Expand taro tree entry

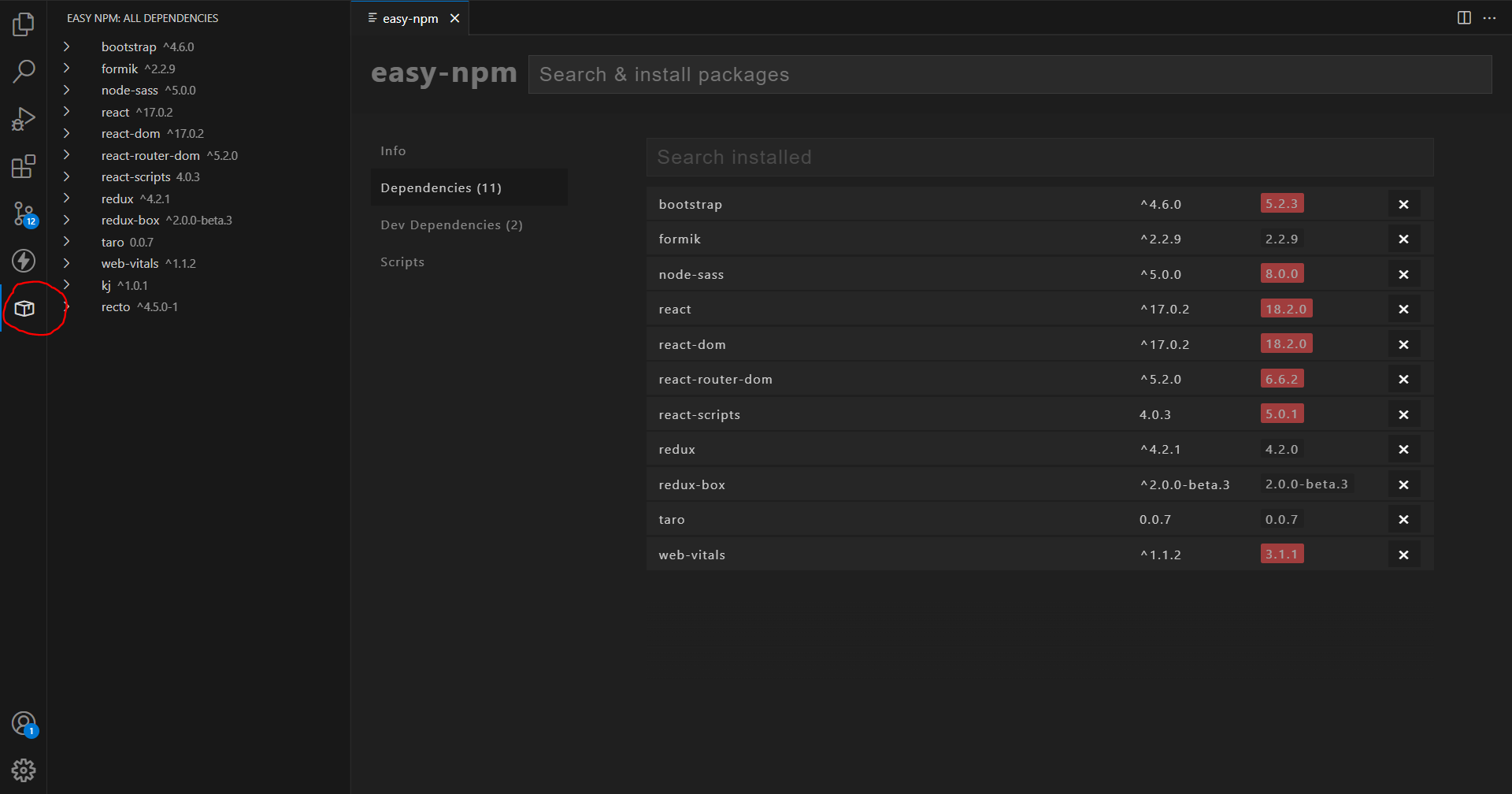(x=67, y=242)
